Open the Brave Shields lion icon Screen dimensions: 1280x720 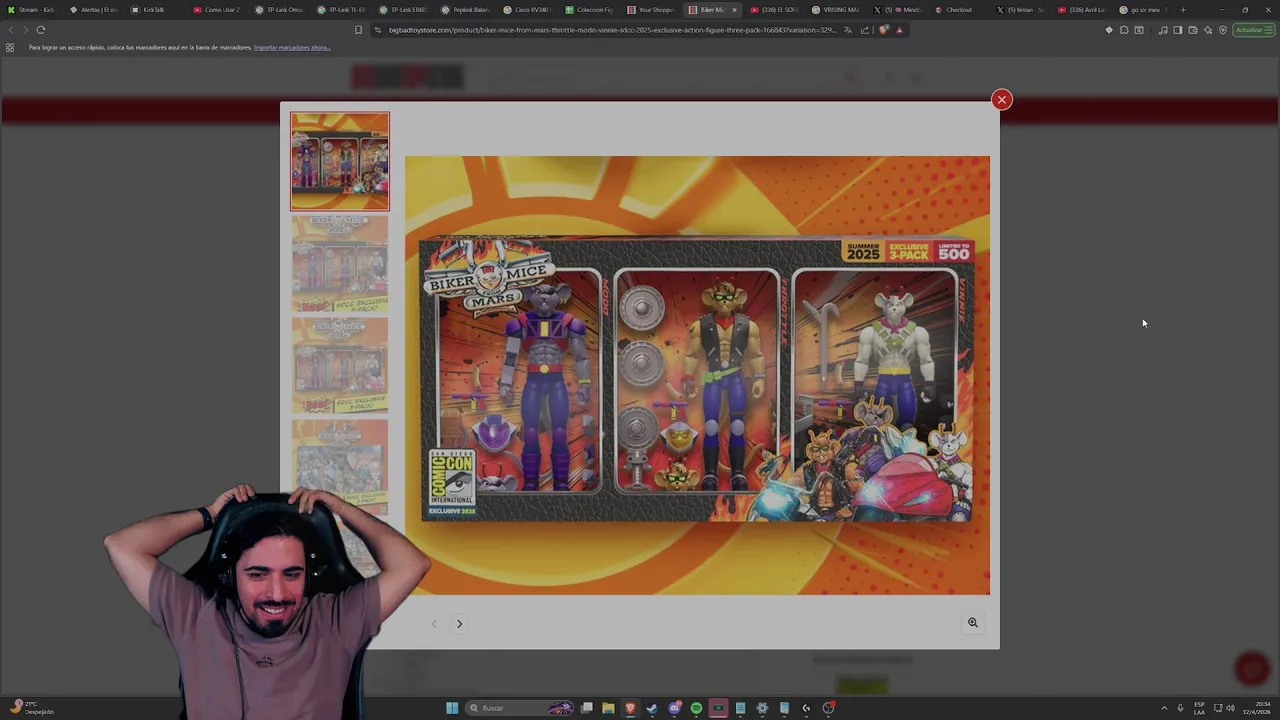point(883,30)
